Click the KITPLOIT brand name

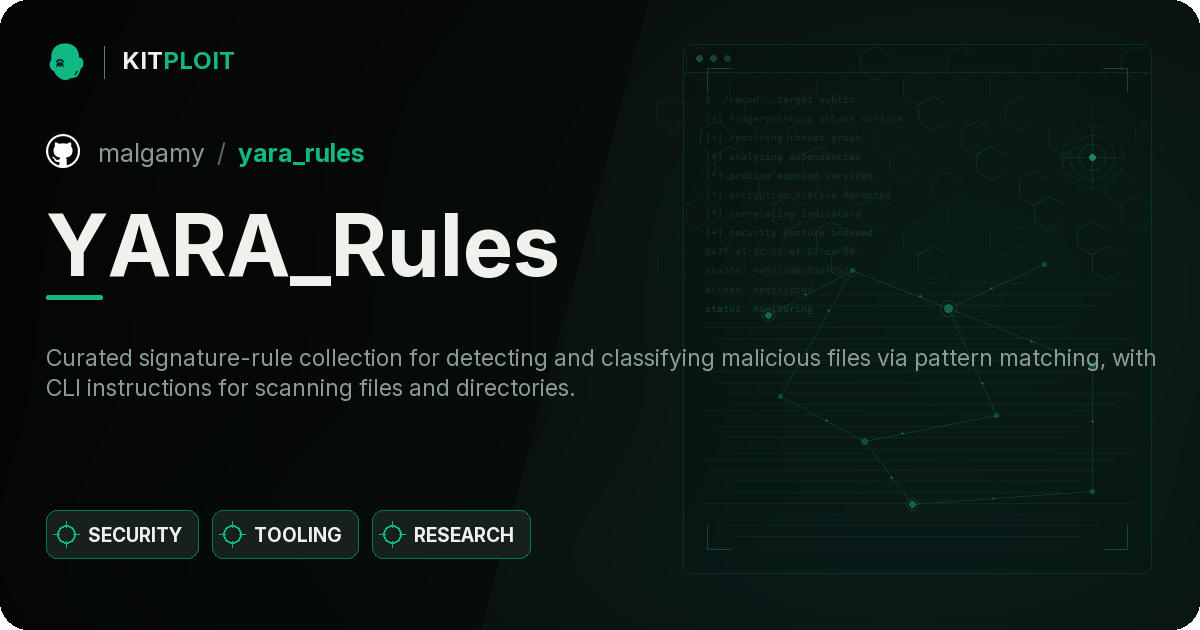[x=178, y=61]
